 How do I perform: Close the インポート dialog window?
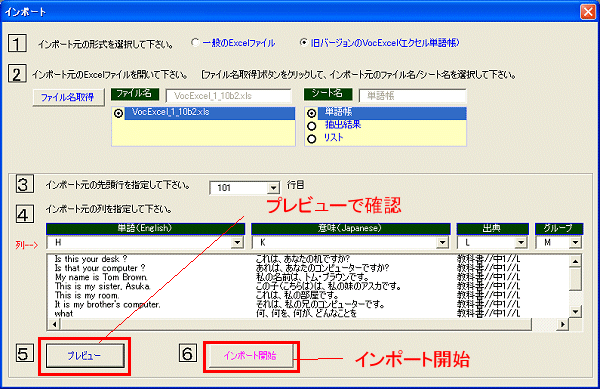click(x=588, y=11)
